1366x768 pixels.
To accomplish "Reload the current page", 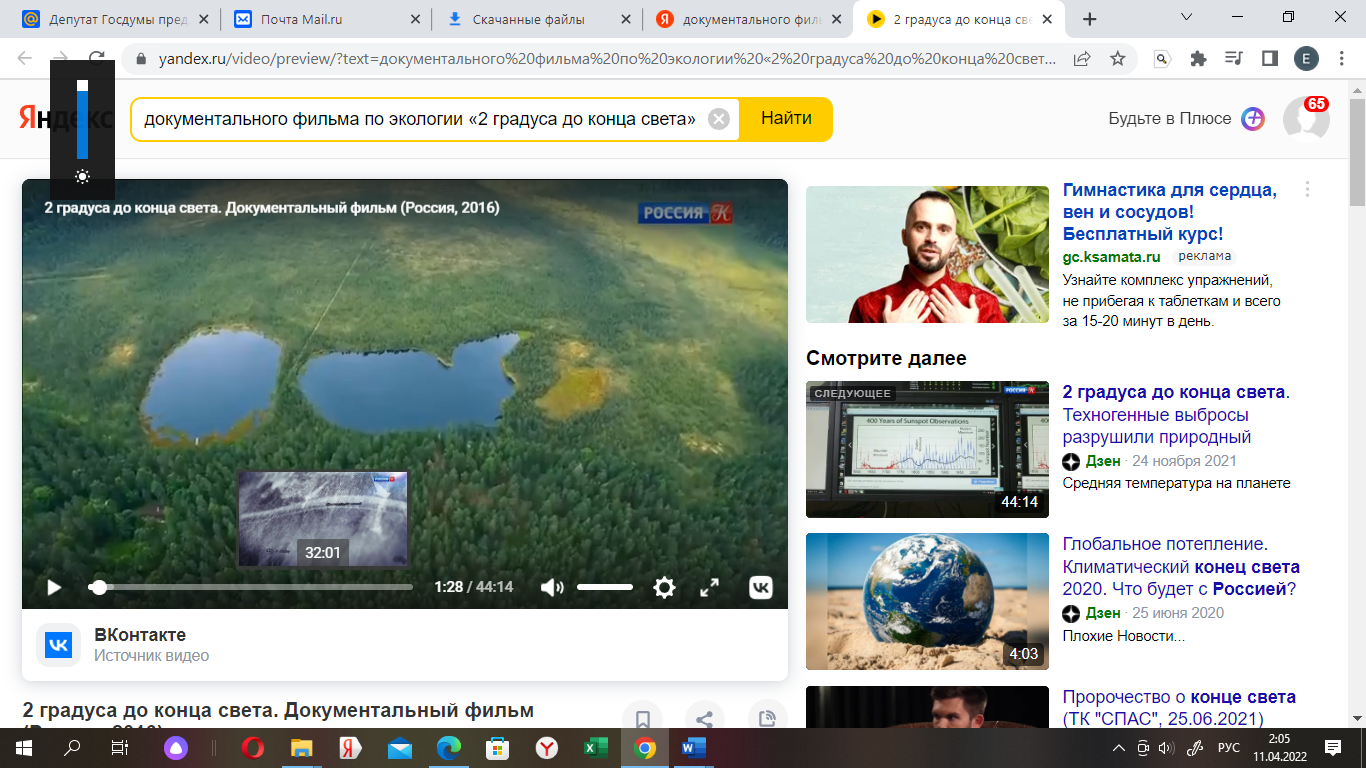I will (97, 59).
